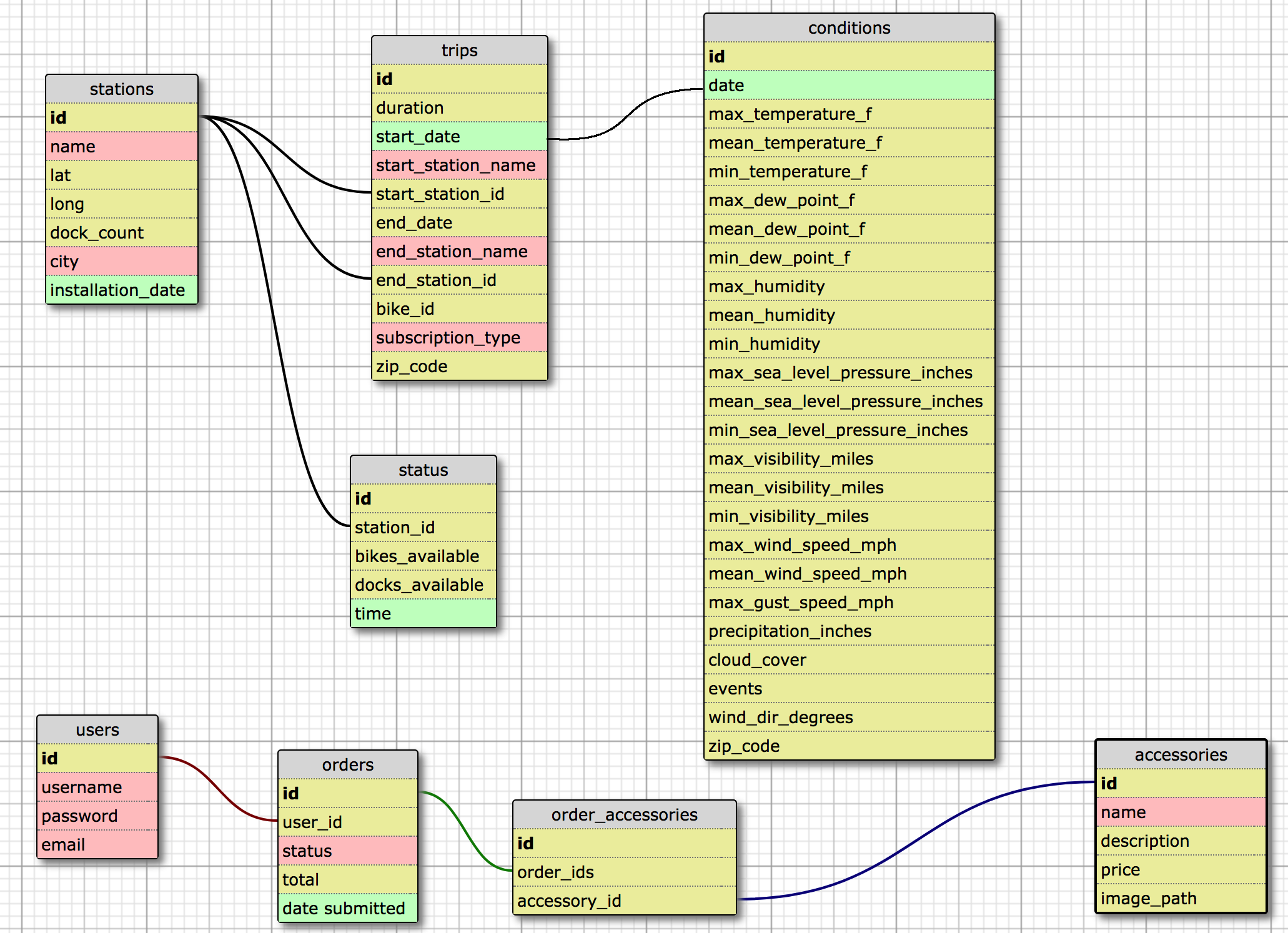Click the accessories table title
The image size is (1288, 933).
(x=1181, y=755)
